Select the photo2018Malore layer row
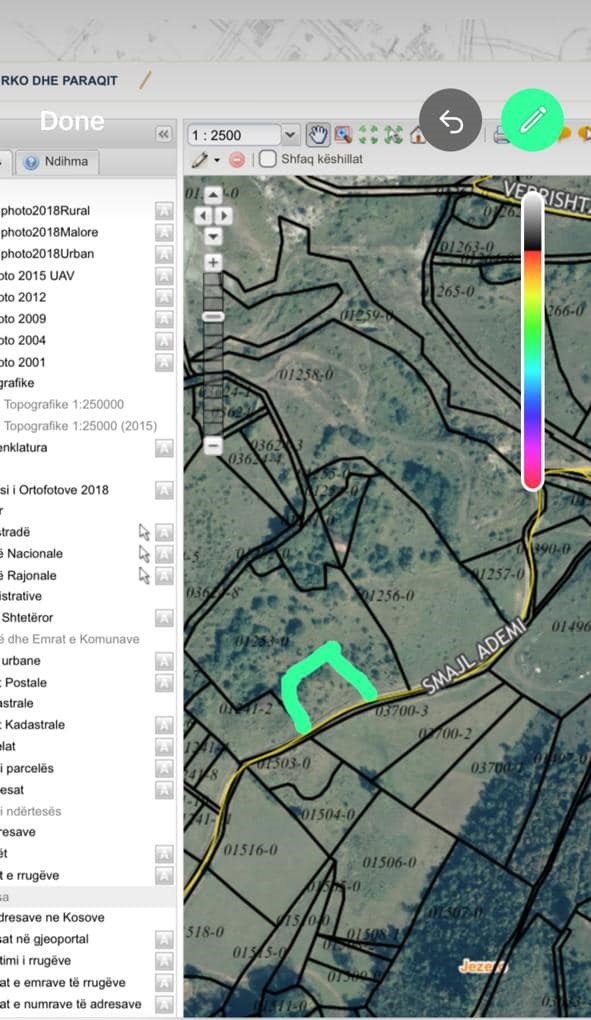 click(x=49, y=232)
